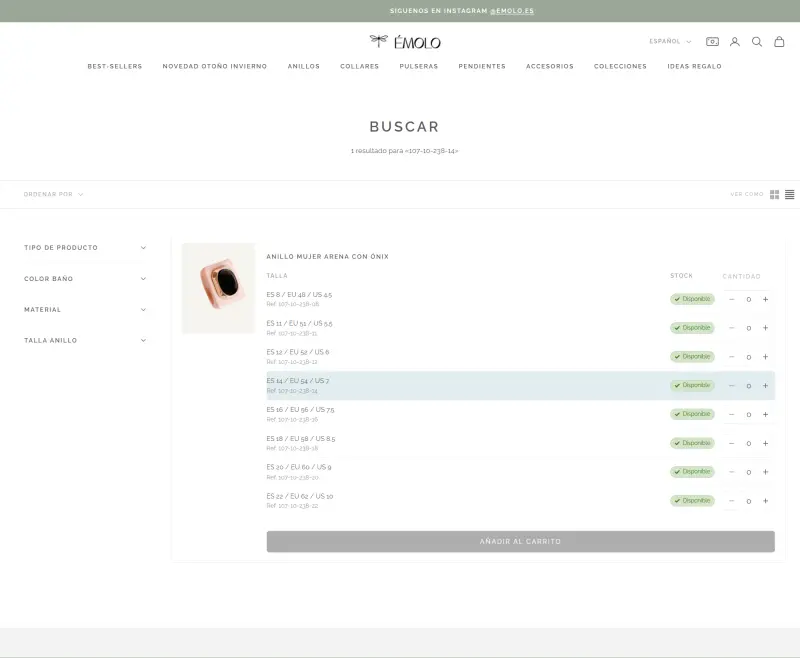
Task: Increase quantity for ES 18 / EU 58 size
Action: [765, 443]
